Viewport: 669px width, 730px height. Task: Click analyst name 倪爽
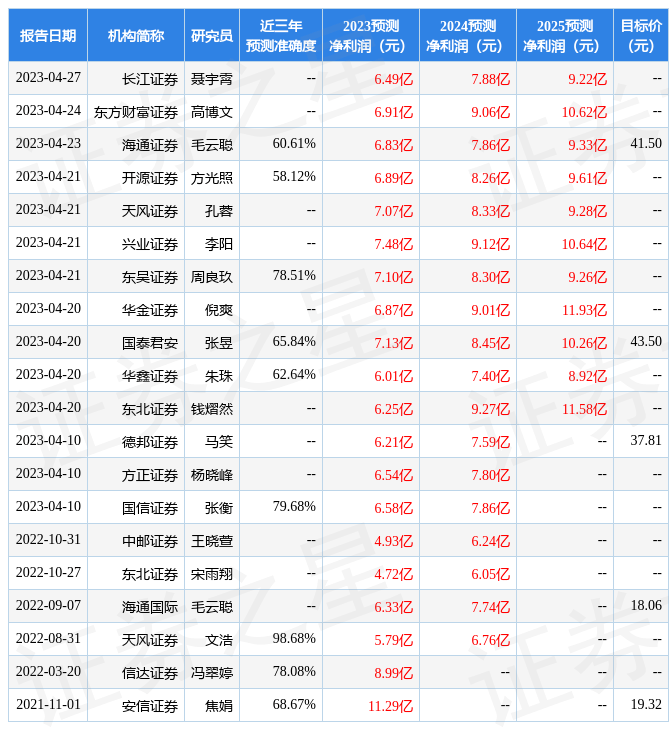[x=219, y=310]
